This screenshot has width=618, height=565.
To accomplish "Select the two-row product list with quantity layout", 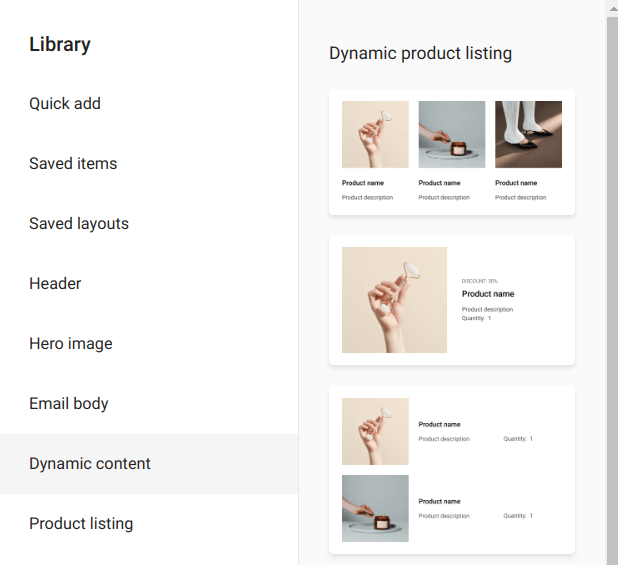I will coord(452,470).
